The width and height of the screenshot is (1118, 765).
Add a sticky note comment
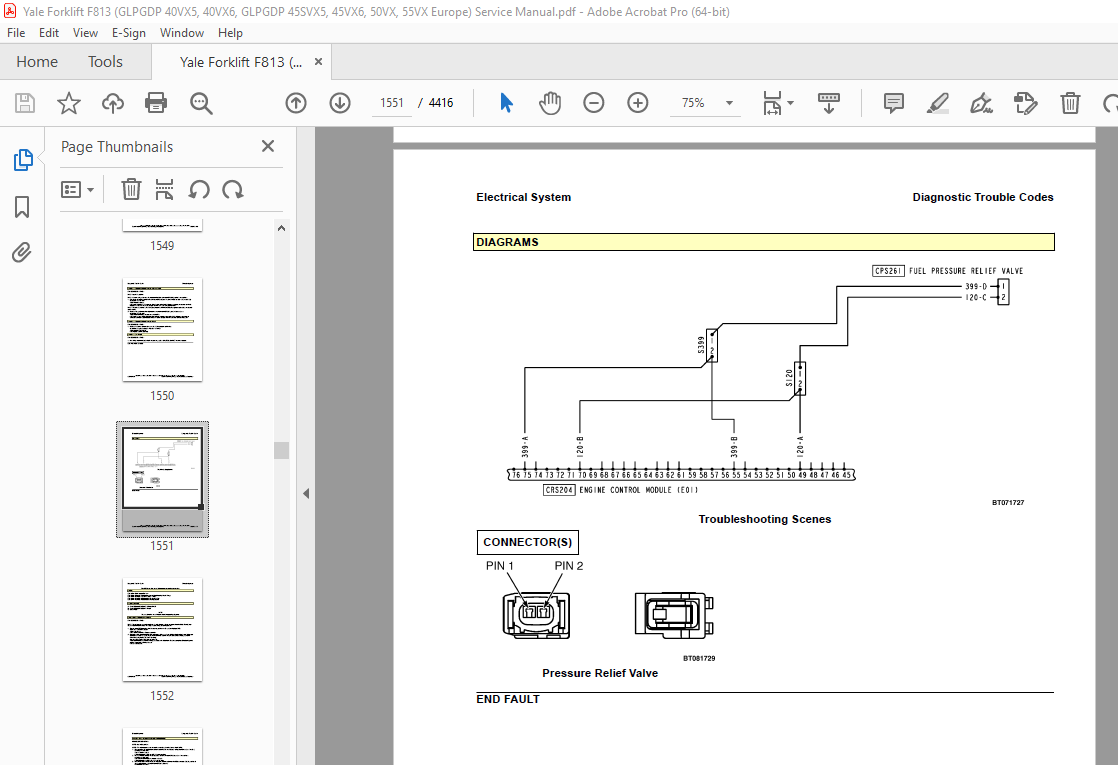[893, 103]
